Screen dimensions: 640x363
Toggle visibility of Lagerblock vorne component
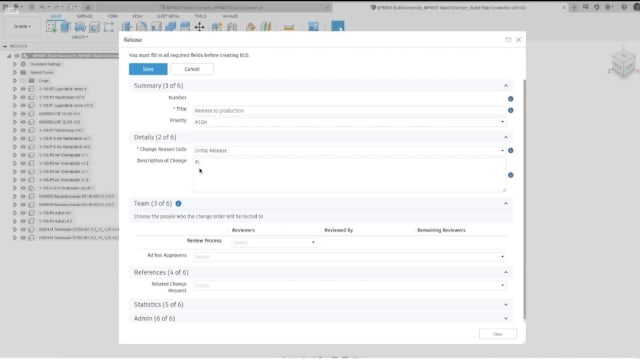[x=23, y=105]
